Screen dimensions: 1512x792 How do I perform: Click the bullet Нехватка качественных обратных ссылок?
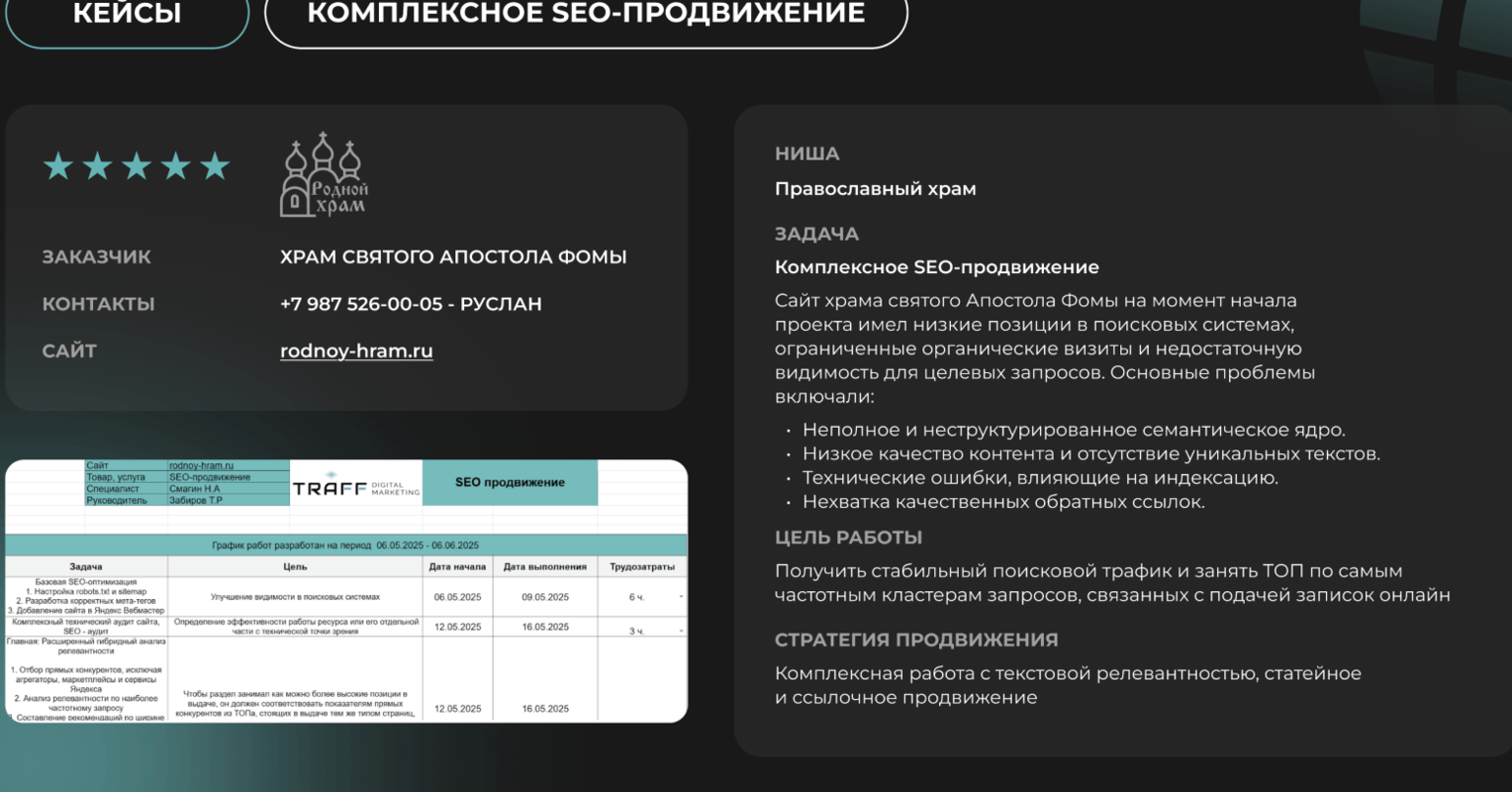point(1003,502)
